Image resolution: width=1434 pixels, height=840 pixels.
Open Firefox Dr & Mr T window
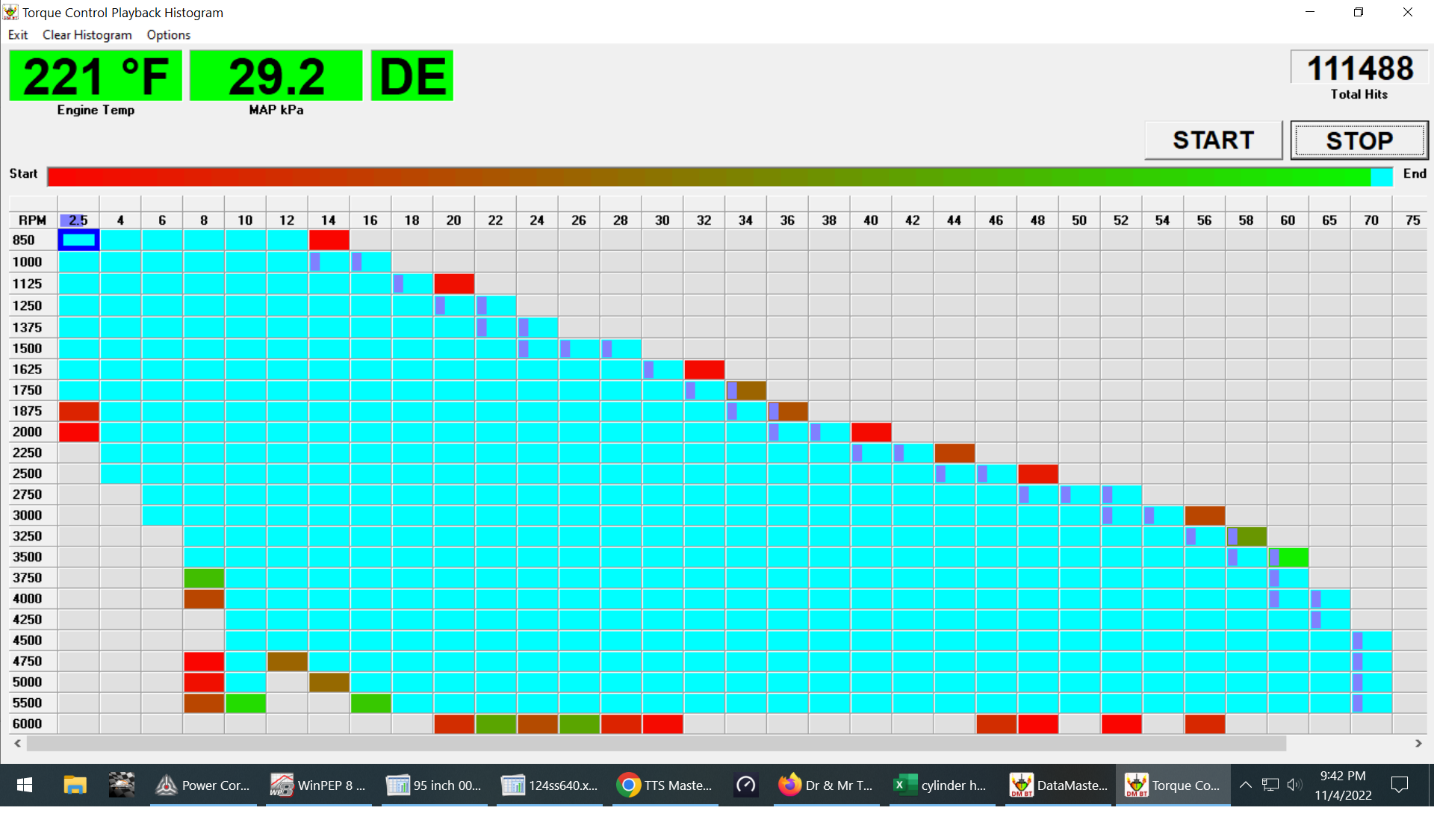pos(825,785)
